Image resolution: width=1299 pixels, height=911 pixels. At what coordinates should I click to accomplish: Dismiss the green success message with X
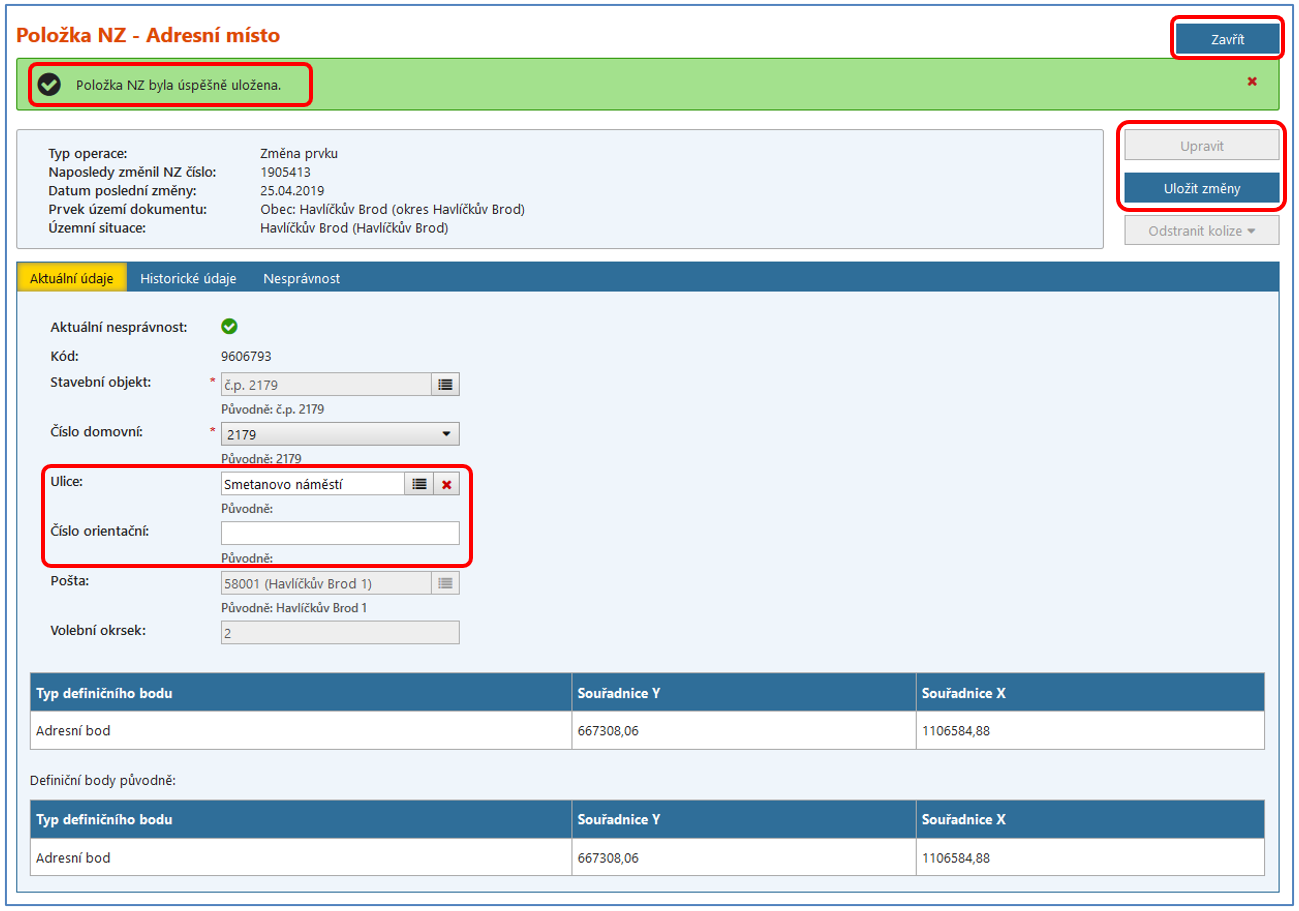[x=1251, y=82]
